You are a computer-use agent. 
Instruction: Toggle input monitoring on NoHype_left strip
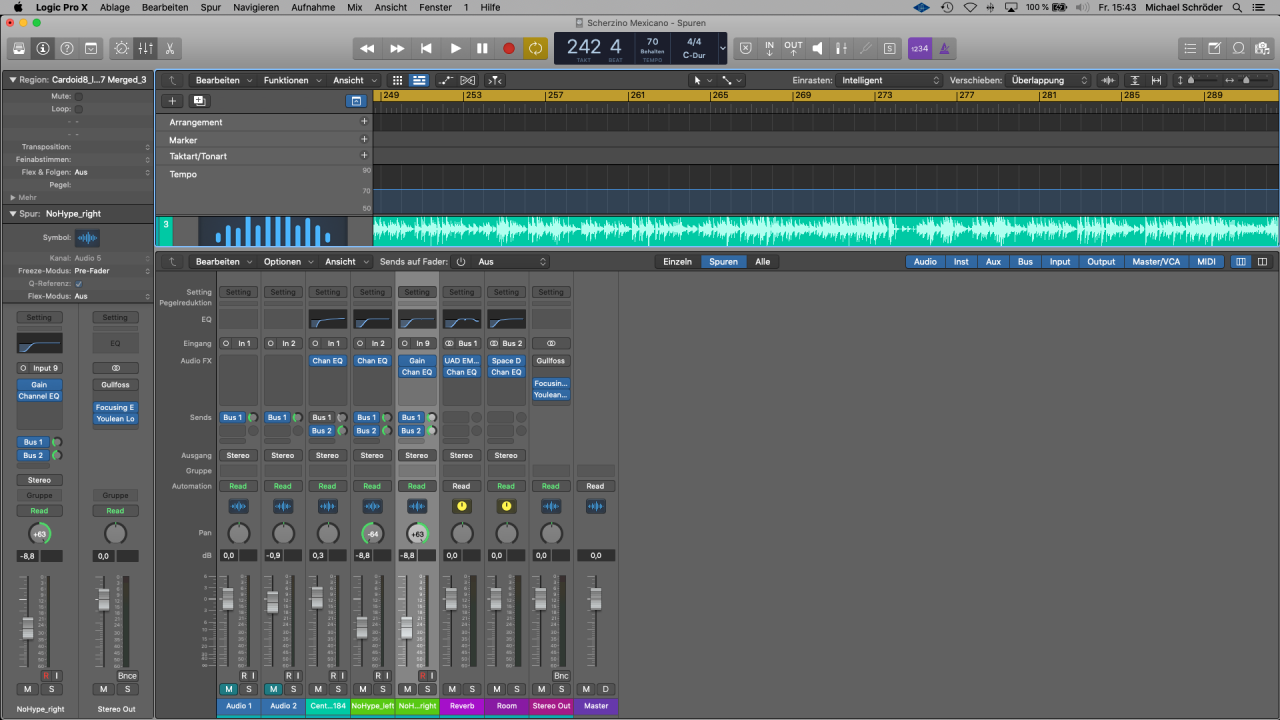tap(389, 676)
